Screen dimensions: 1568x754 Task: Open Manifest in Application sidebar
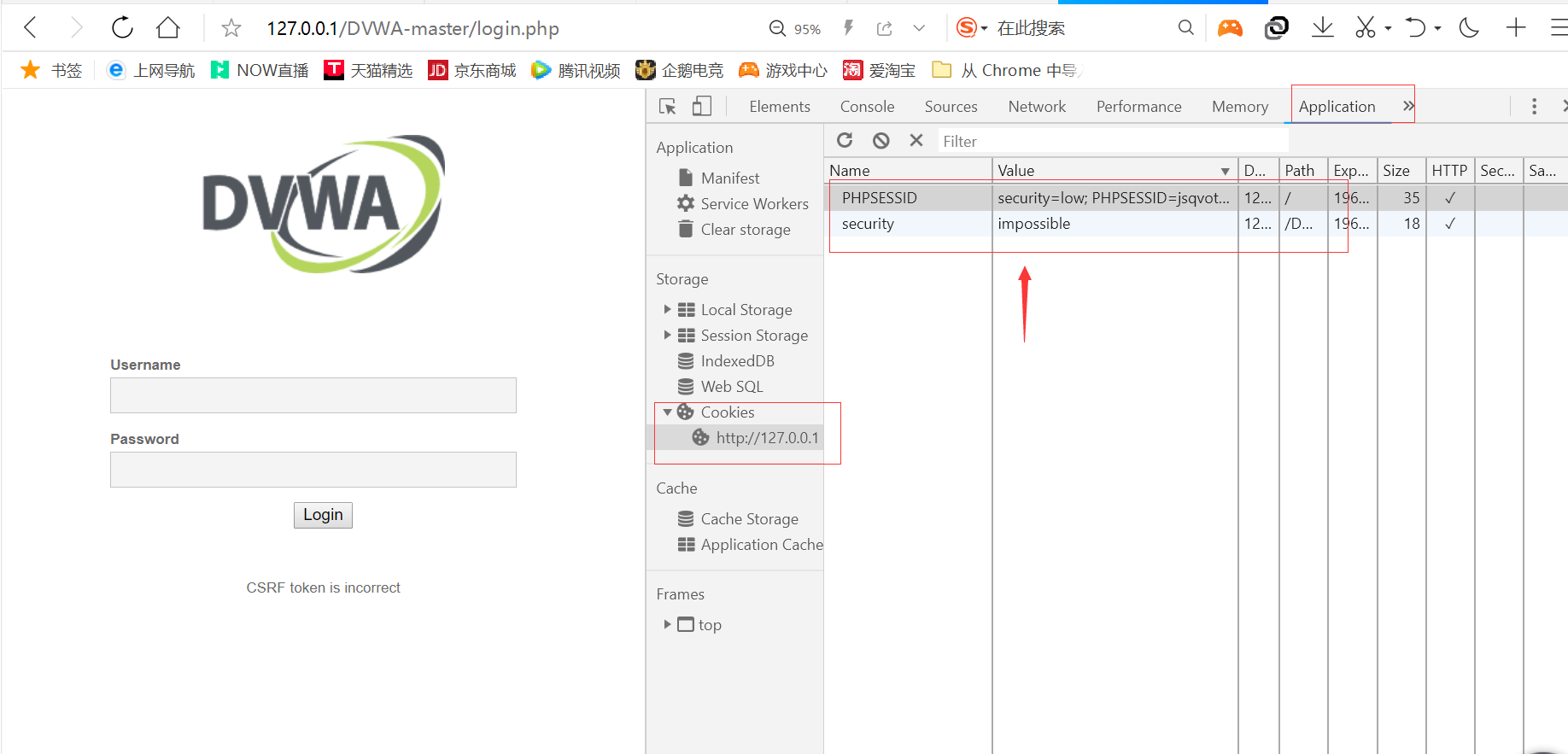click(730, 178)
